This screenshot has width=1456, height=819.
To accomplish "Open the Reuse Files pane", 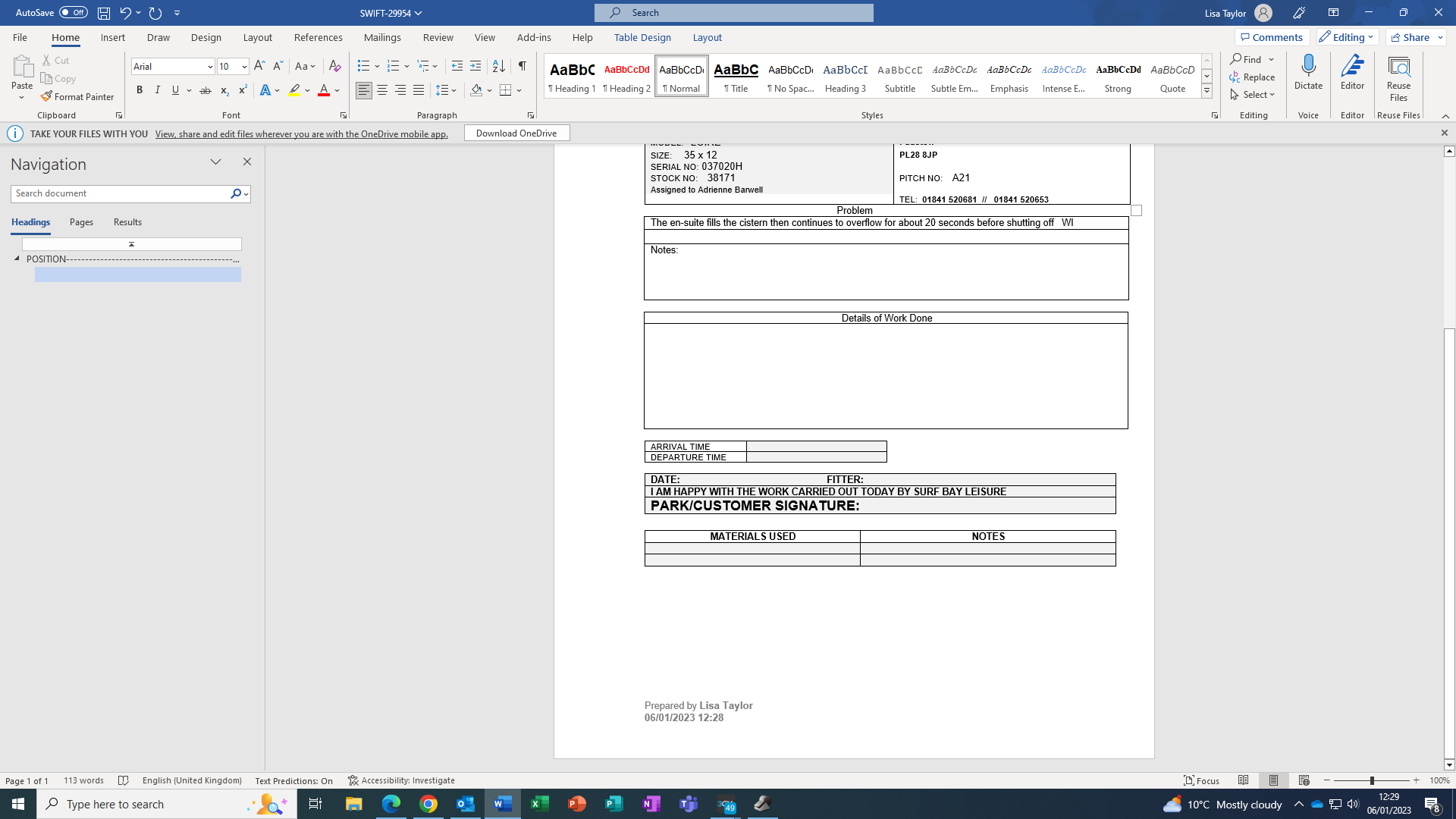I will [1398, 77].
